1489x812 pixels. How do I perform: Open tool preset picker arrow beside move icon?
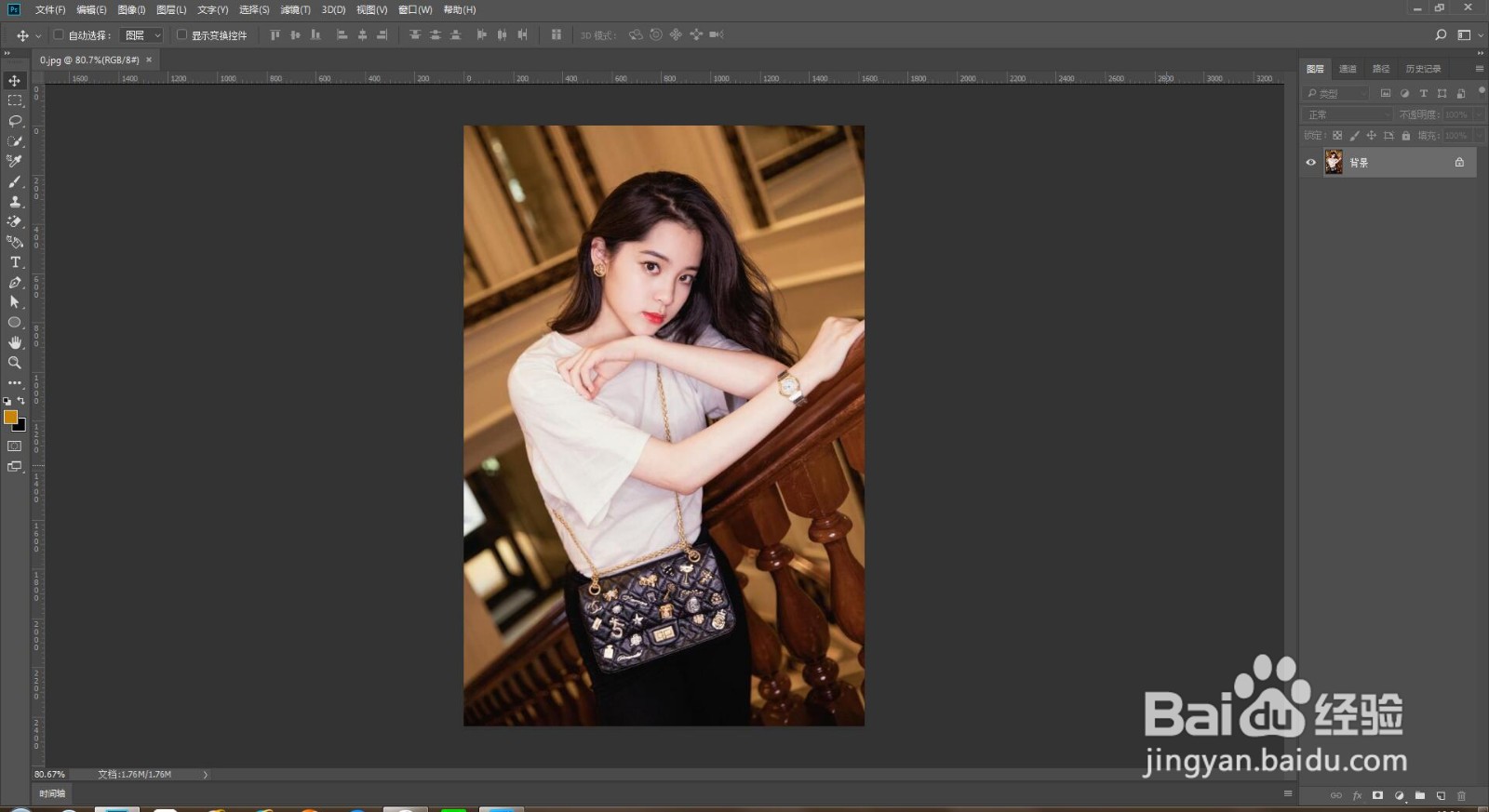(38, 35)
